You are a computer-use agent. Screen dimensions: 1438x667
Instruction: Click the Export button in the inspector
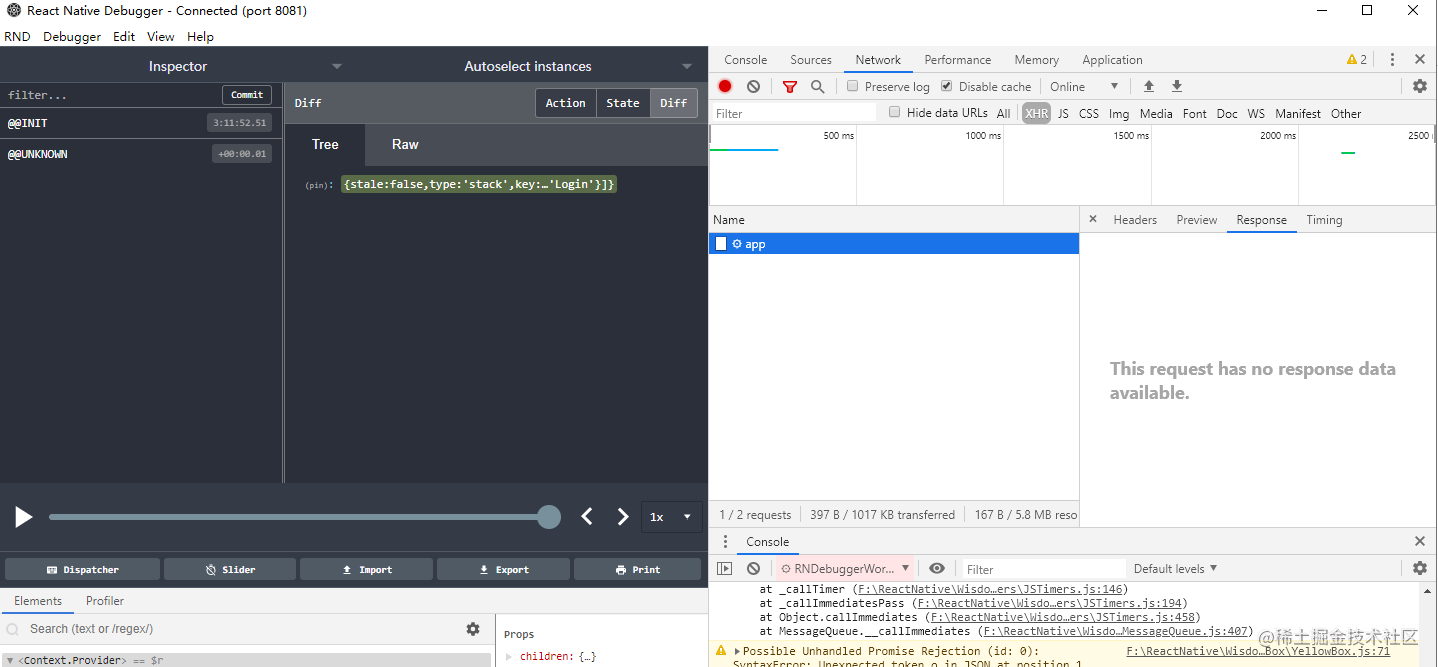[503, 568]
